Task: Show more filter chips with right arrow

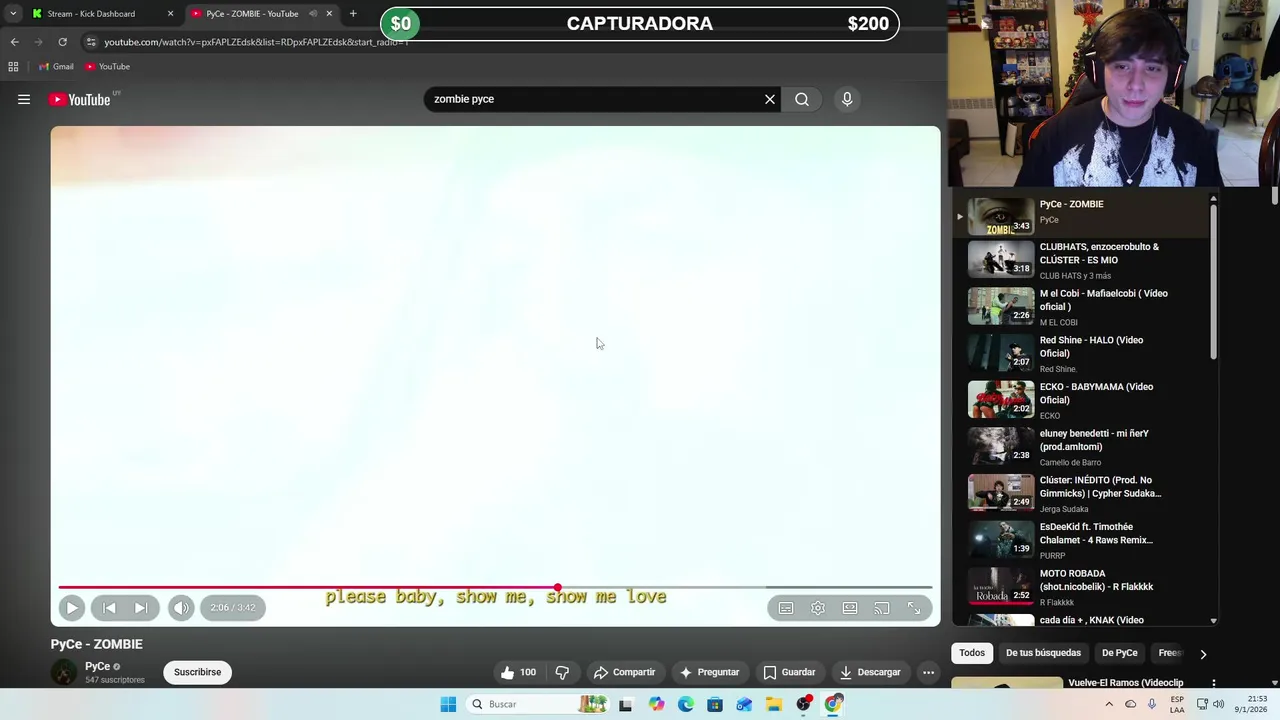Action: click(1203, 654)
